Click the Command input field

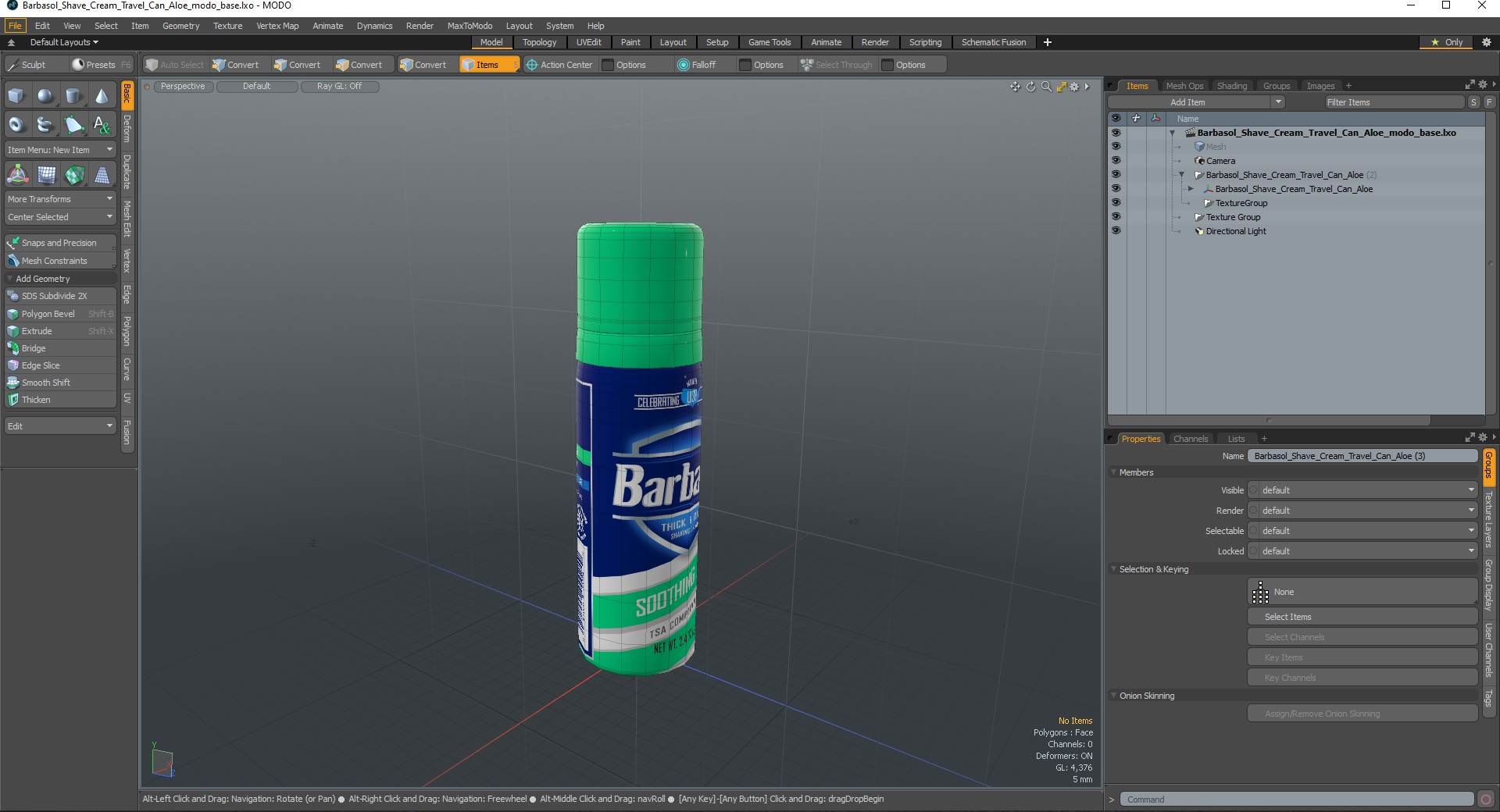[1297, 800]
